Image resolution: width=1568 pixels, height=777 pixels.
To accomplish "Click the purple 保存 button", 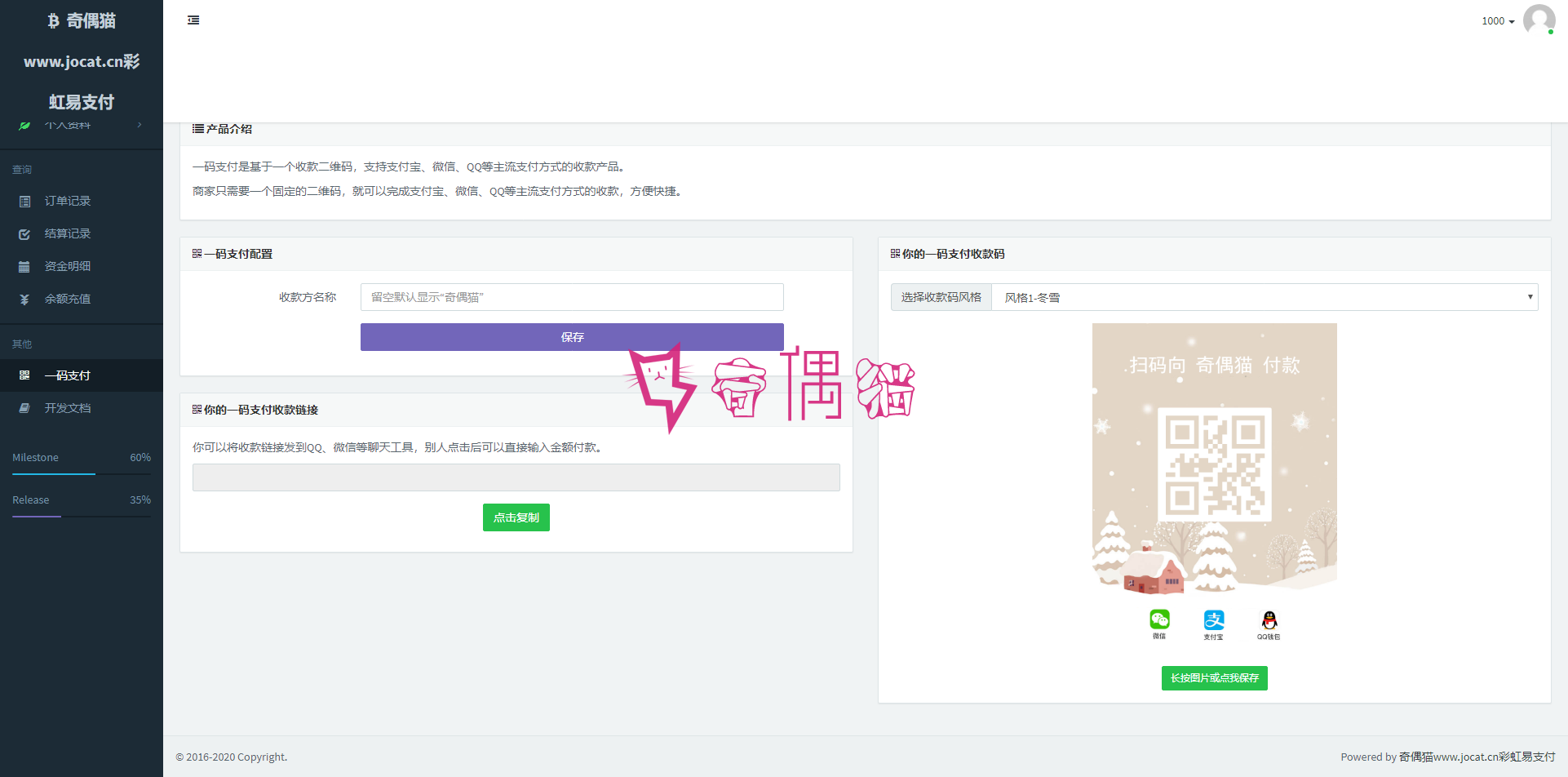I will tap(572, 337).
